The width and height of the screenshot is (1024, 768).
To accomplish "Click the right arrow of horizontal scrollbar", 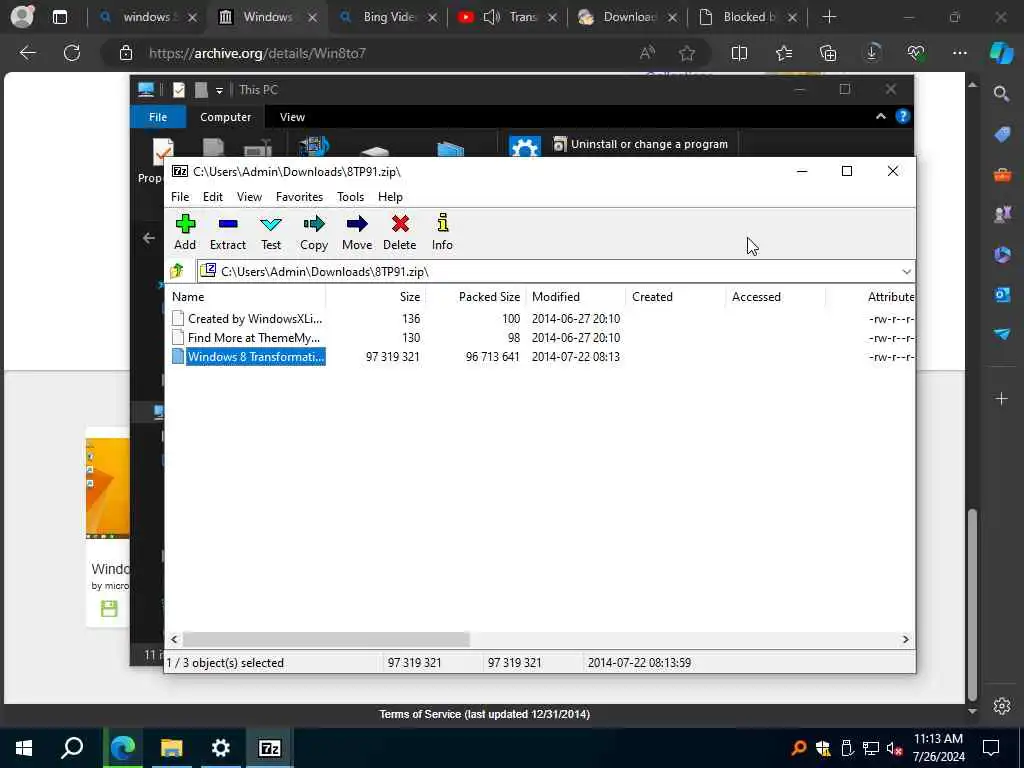I will (905, 639).
